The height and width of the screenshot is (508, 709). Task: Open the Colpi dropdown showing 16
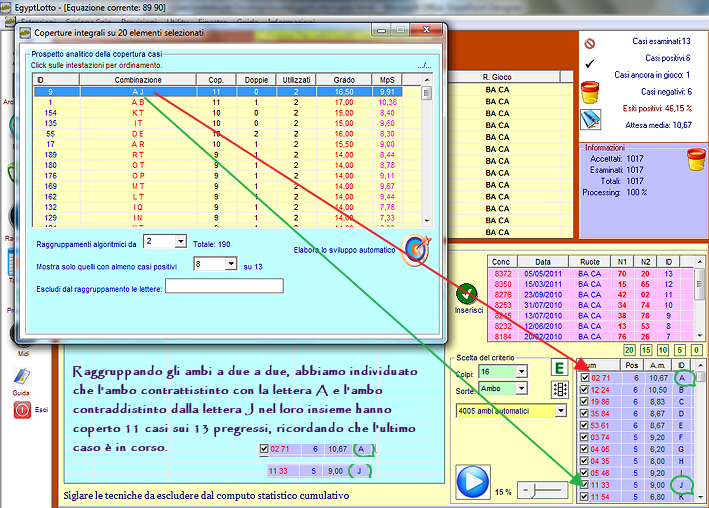click(520, 372)
